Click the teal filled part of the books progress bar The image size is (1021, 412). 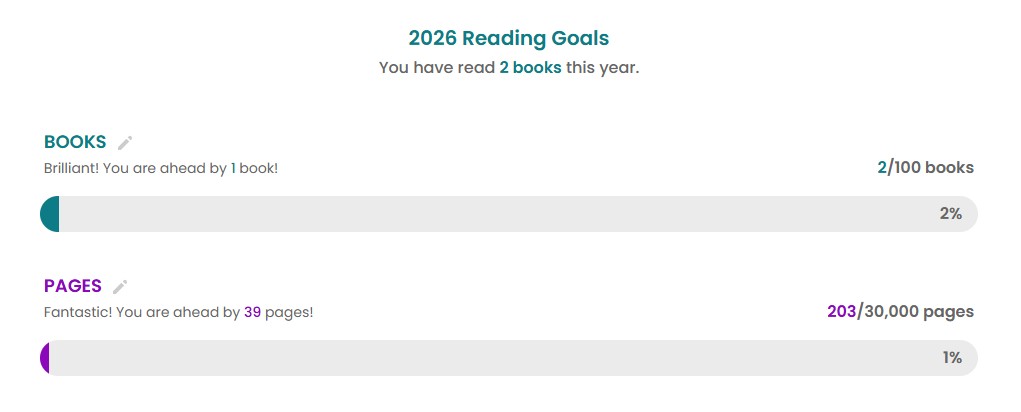click(x=50, y=214)
